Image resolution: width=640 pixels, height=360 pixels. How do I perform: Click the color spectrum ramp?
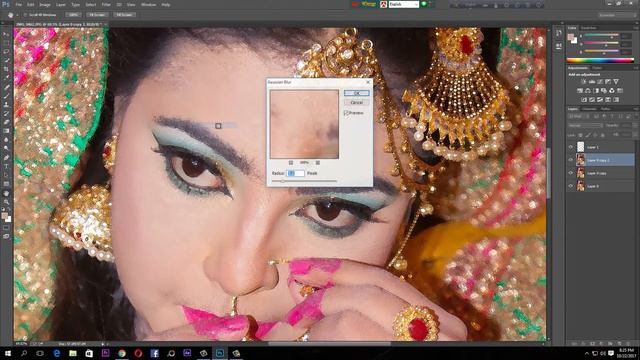point(600,60)
